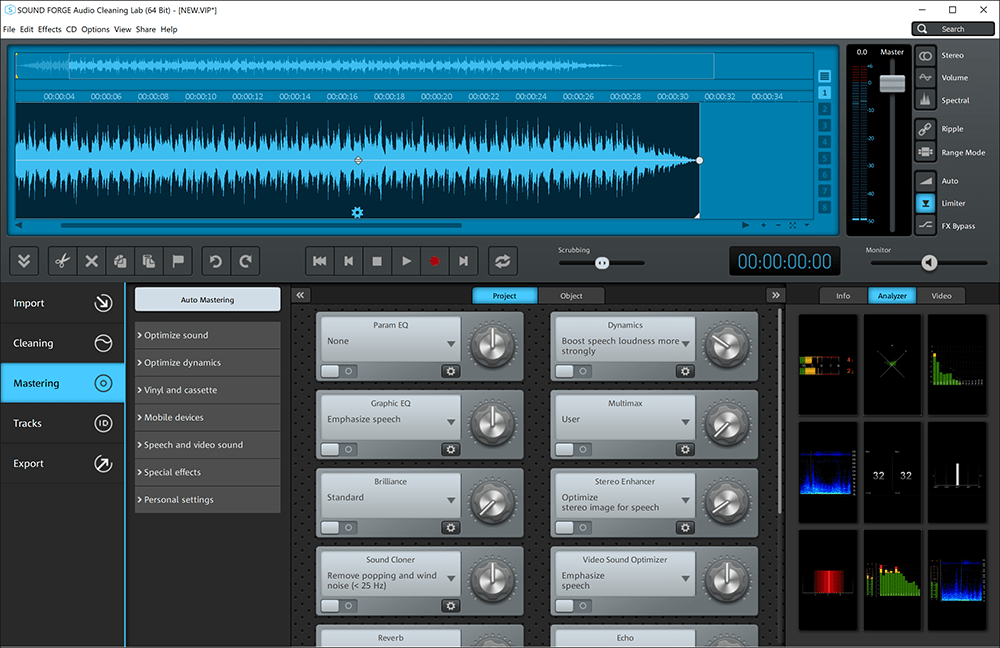Go to the previous marker

pyautogui.click(x=348, y=261)
